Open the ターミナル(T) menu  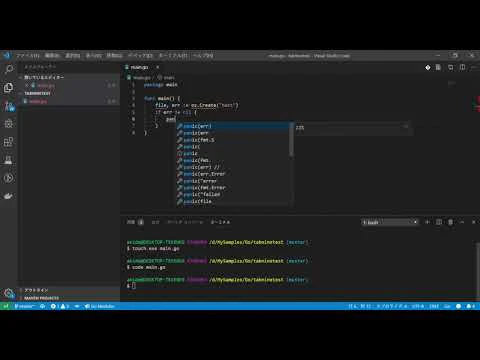tap(173, 56)
